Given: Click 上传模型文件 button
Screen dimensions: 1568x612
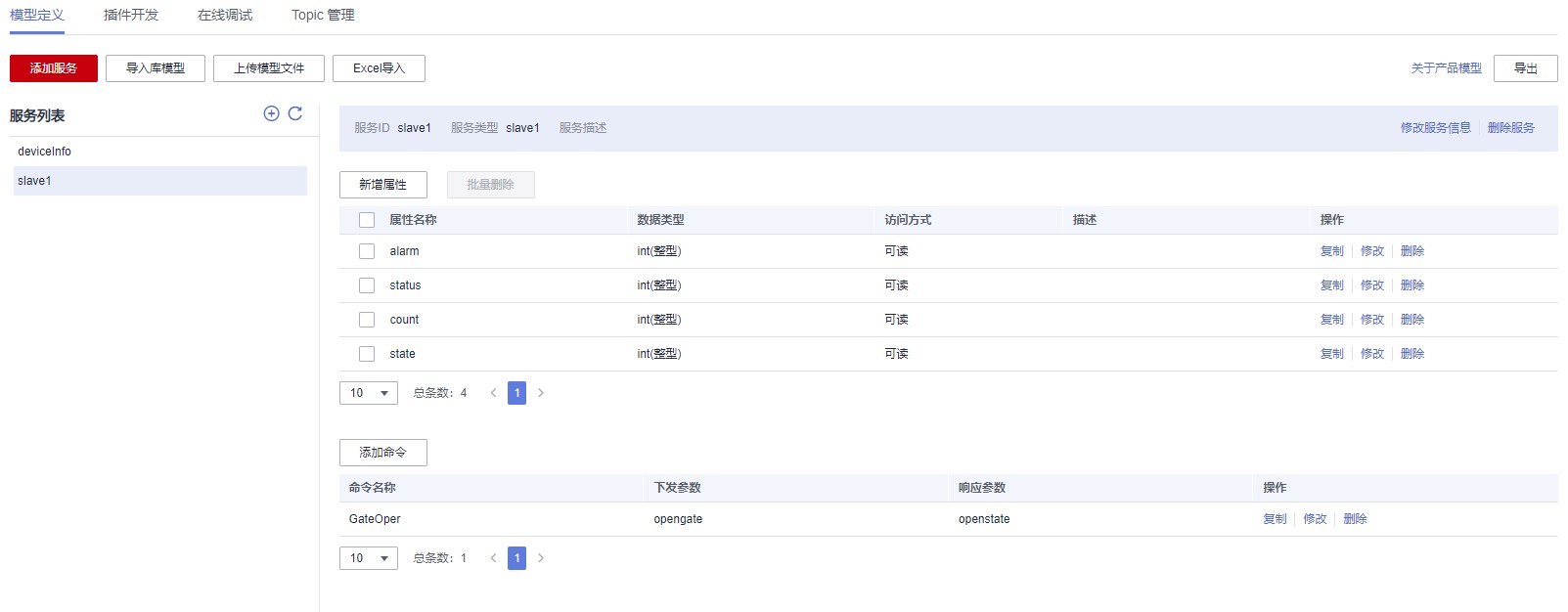Looking at the screenshot, I should pos(269,68).
